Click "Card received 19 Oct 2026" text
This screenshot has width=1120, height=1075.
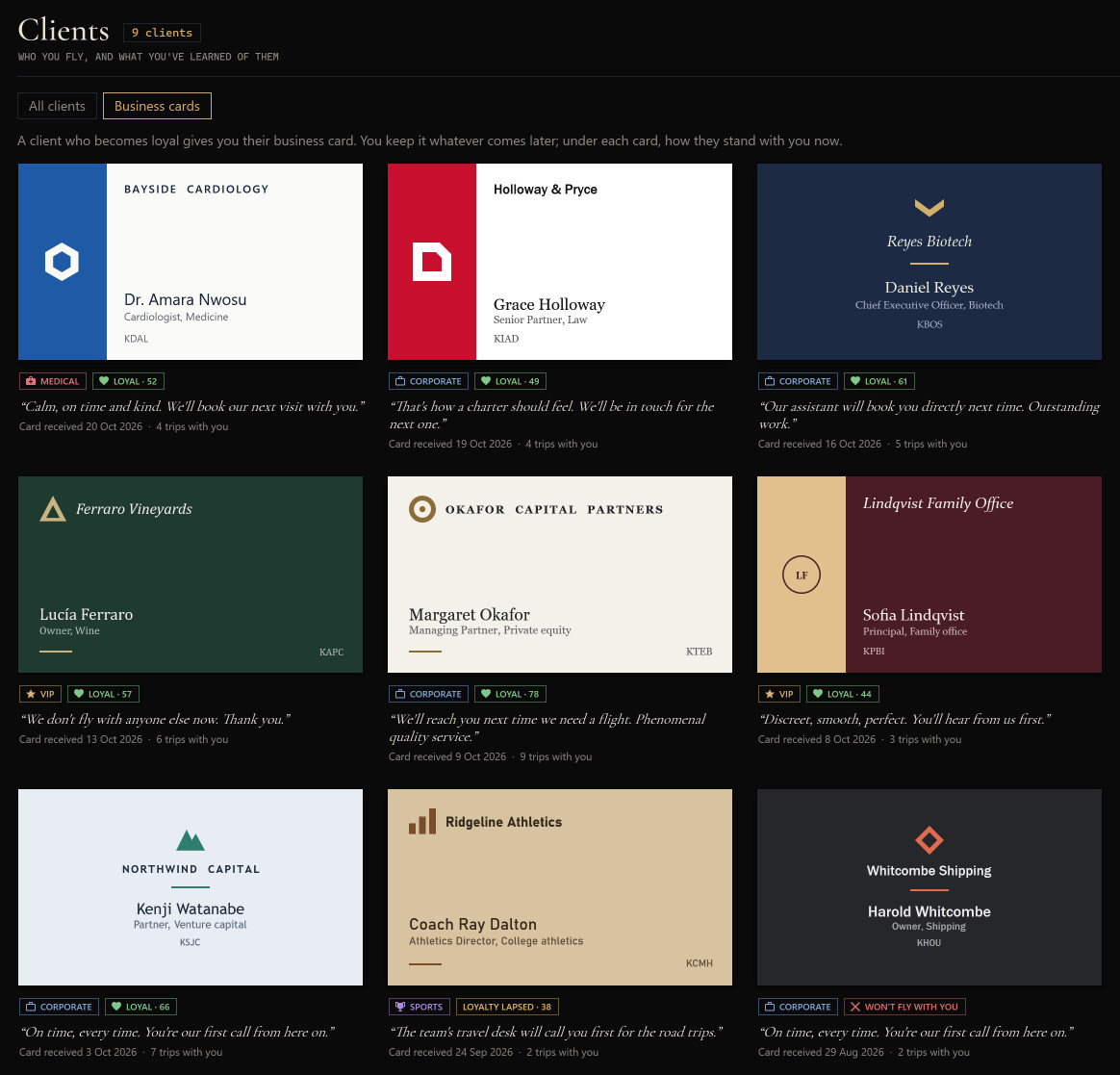[450, 444]
